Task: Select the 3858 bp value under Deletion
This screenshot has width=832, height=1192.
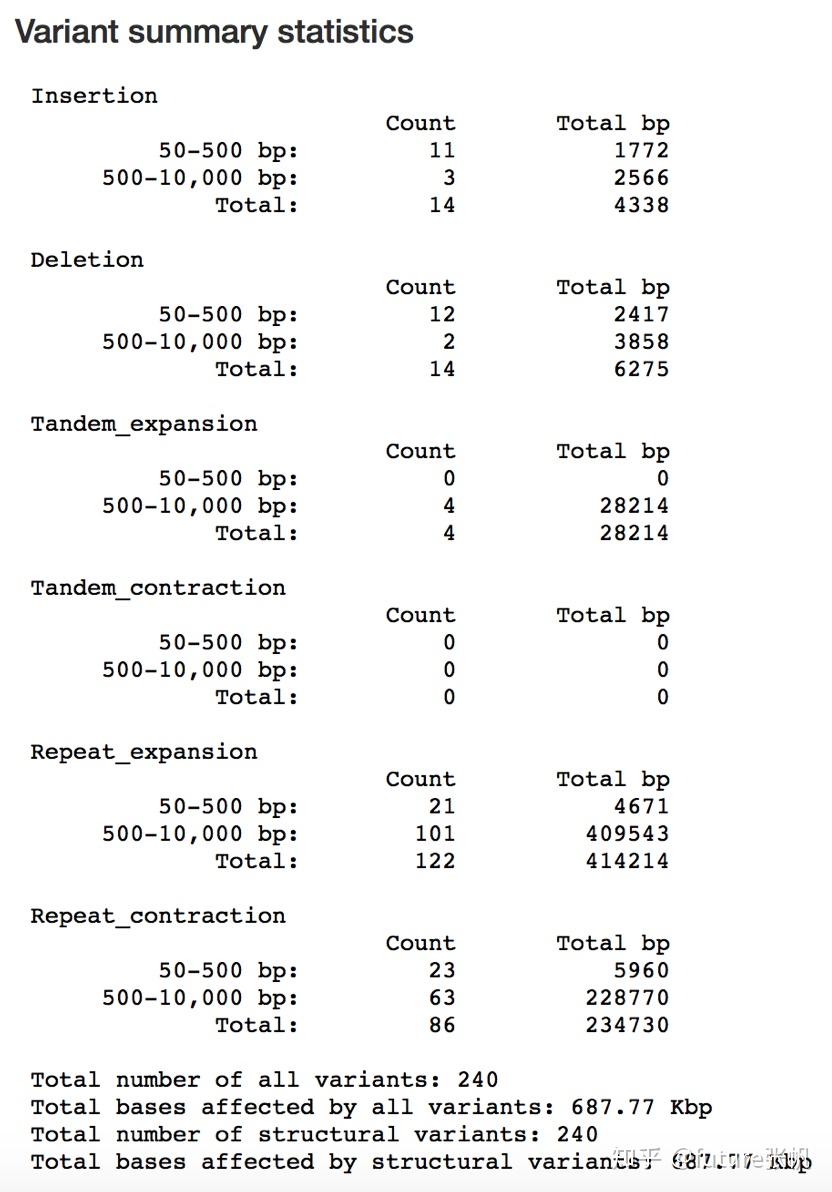Action: tap(642, 341)
